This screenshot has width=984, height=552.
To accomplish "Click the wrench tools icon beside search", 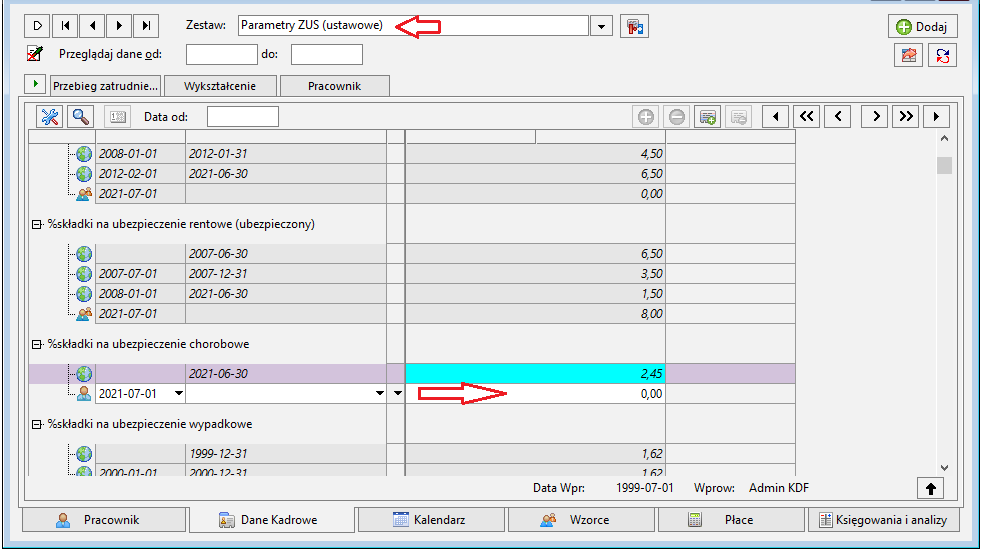I will point(49,117).
